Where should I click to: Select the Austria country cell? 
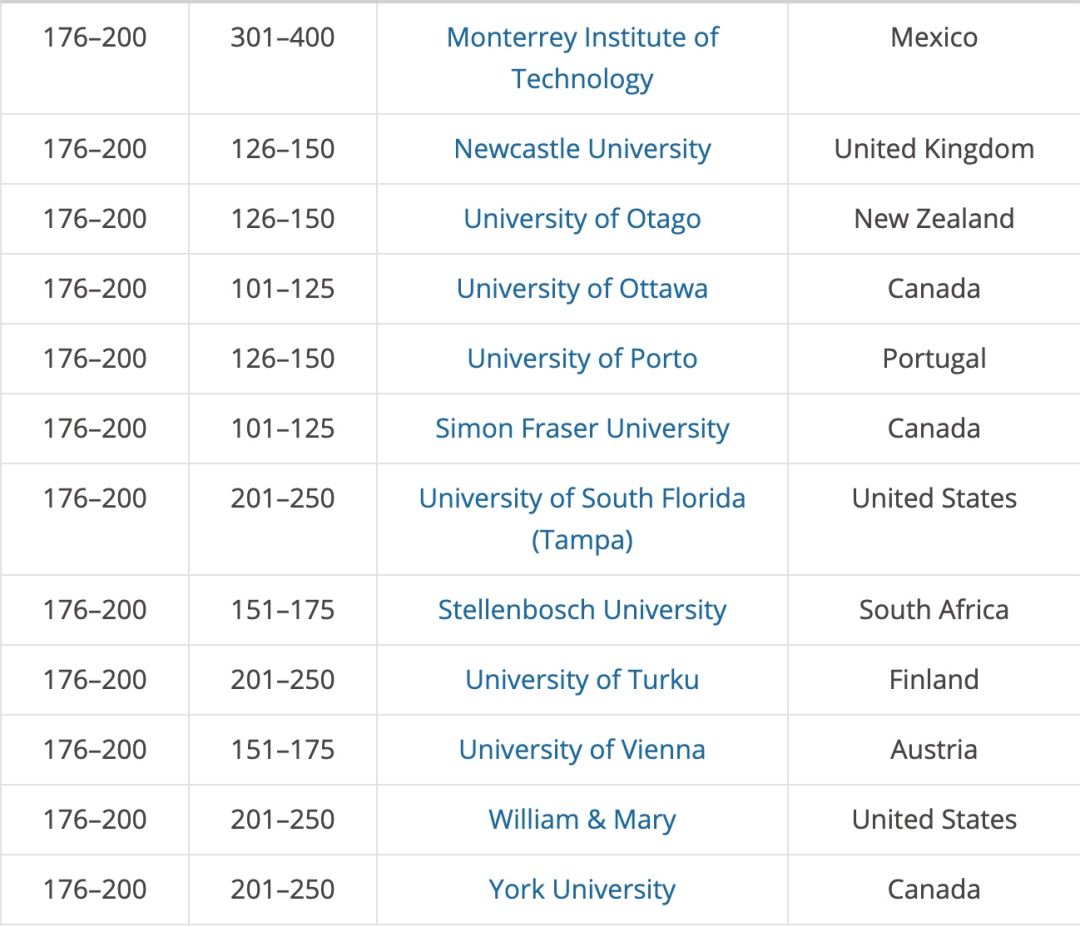[x=934, y=750]
